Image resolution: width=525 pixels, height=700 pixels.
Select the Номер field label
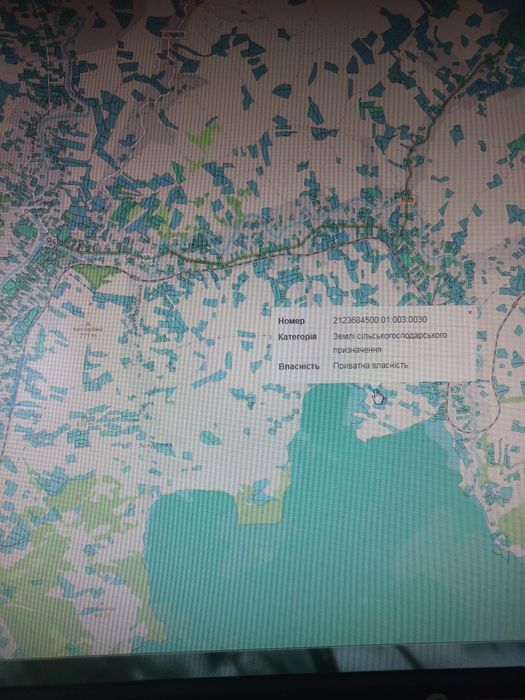tap(291, 321)
